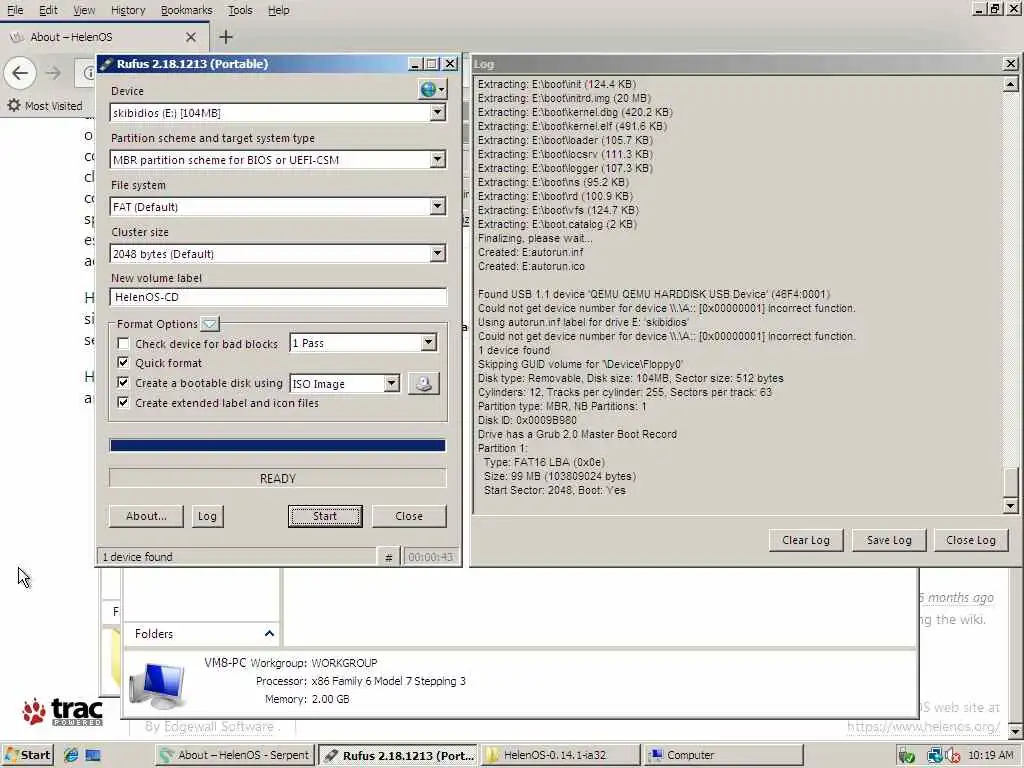This screenshot has width=1024, height=768.
Task: Click the https://www.helenos.org/ link
Action: click(x=923, y=726)
